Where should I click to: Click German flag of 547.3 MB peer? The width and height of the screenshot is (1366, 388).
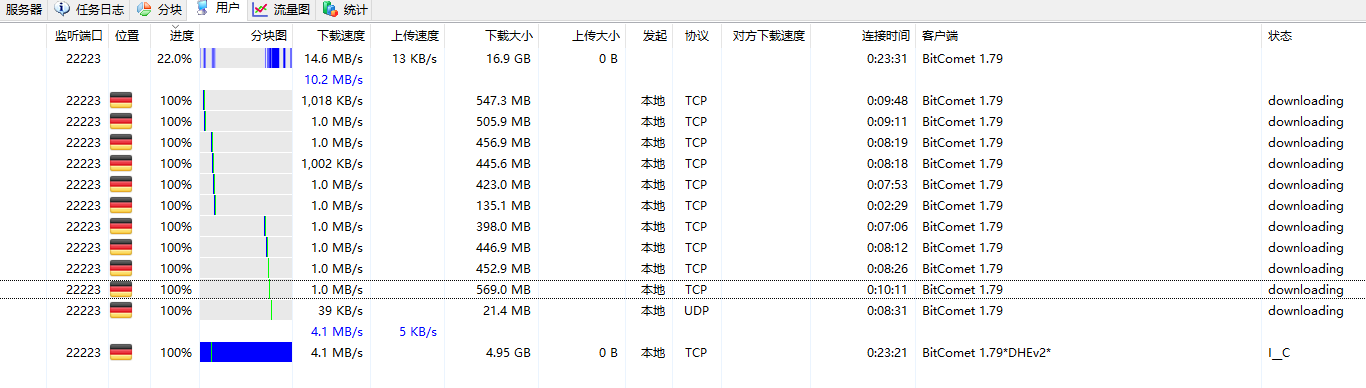[121, 100]
